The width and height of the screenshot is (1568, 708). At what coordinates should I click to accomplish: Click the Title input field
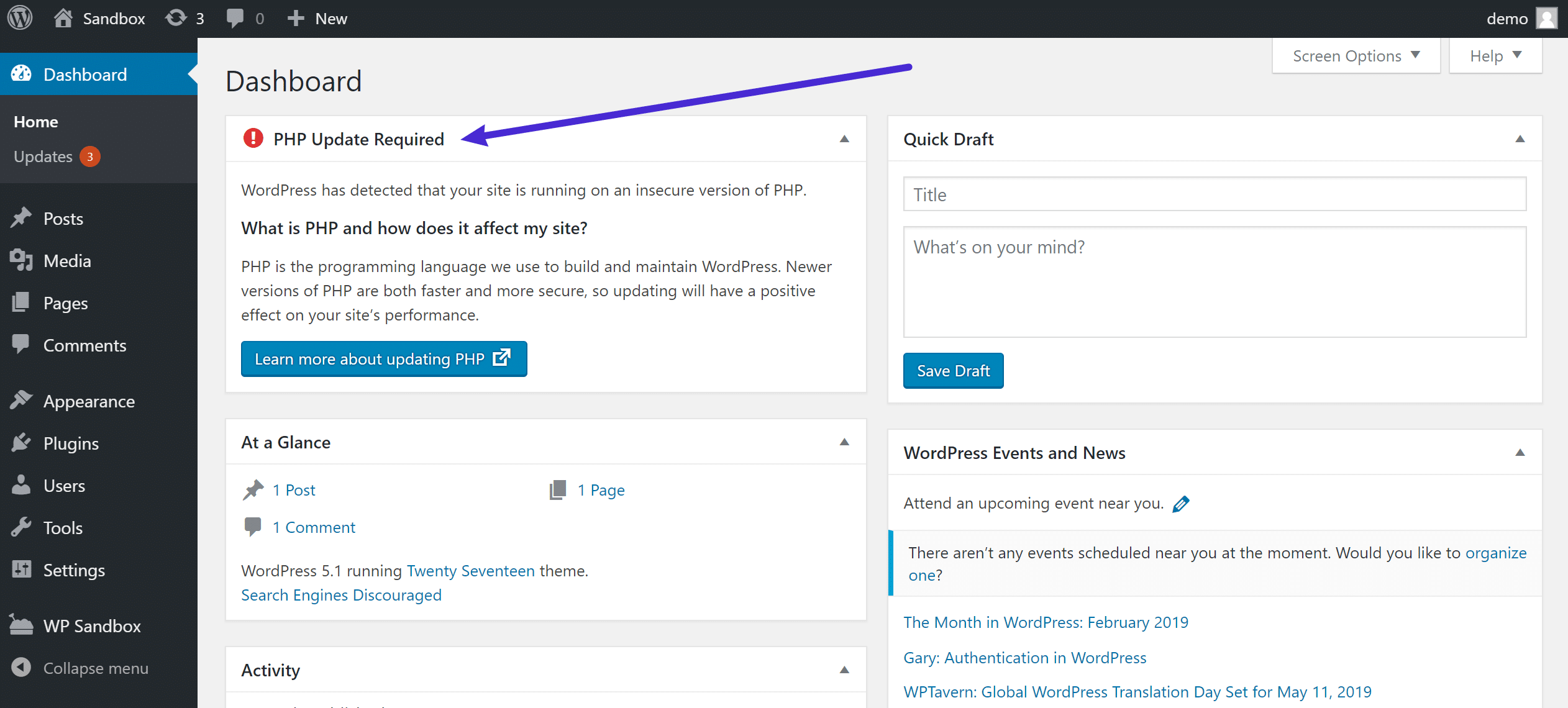pos(1215,194)
